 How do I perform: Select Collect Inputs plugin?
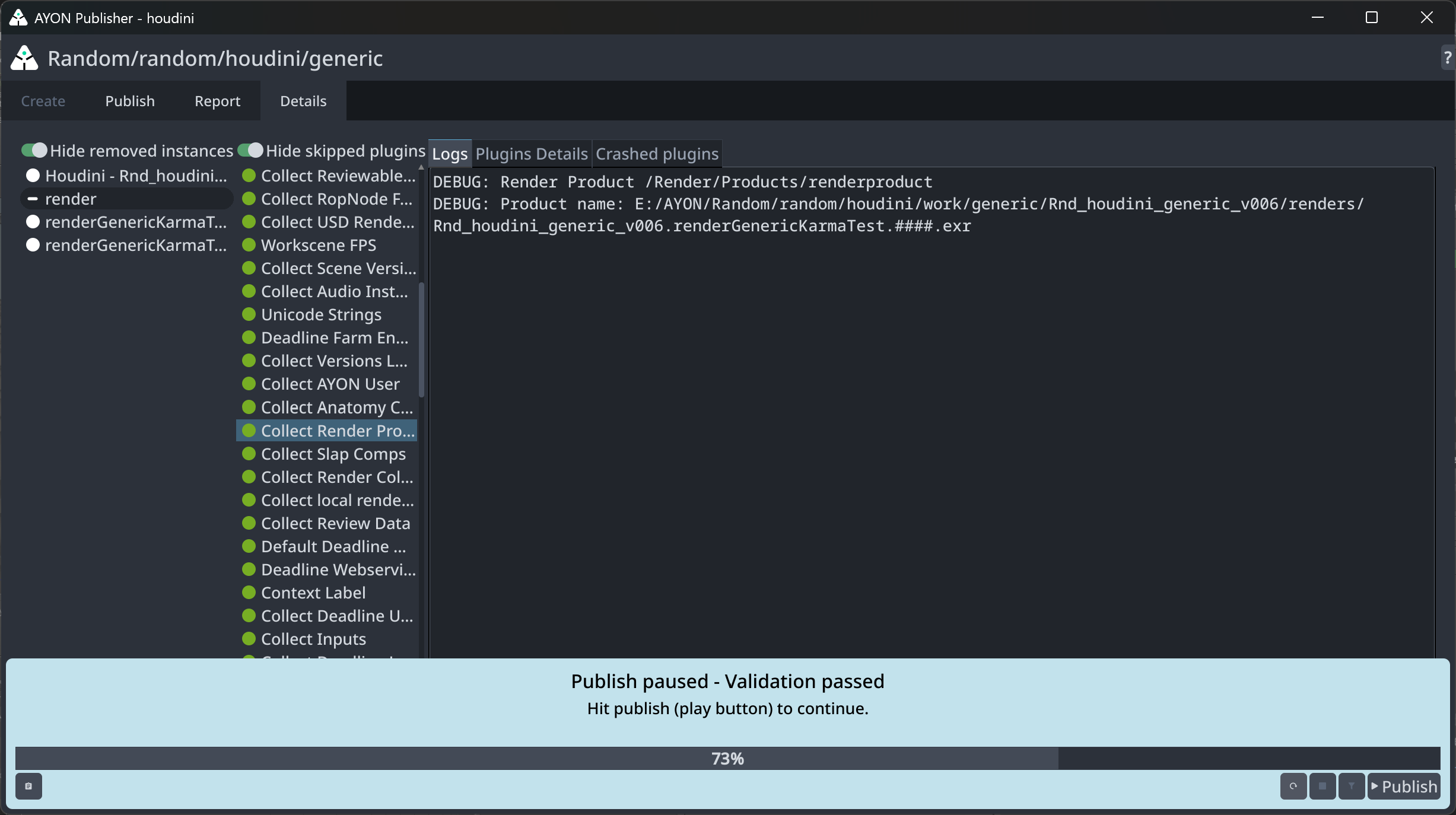(327, 639)
